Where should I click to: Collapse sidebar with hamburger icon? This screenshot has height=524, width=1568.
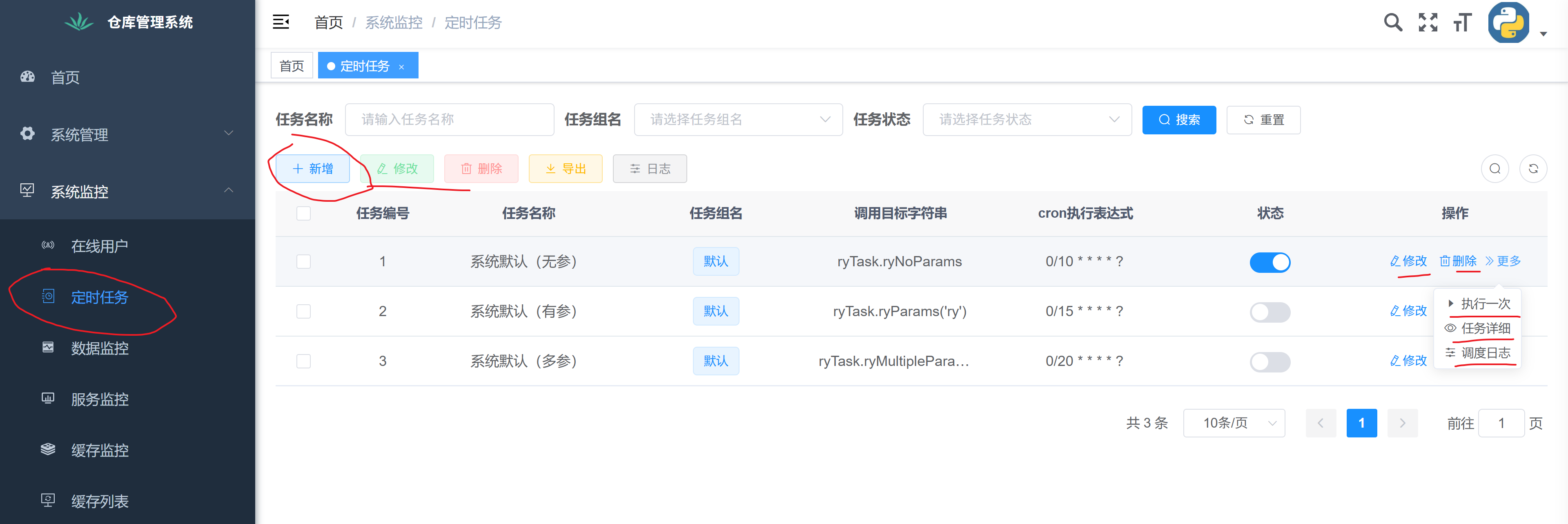pyautogui.click(x=281, y=22)
